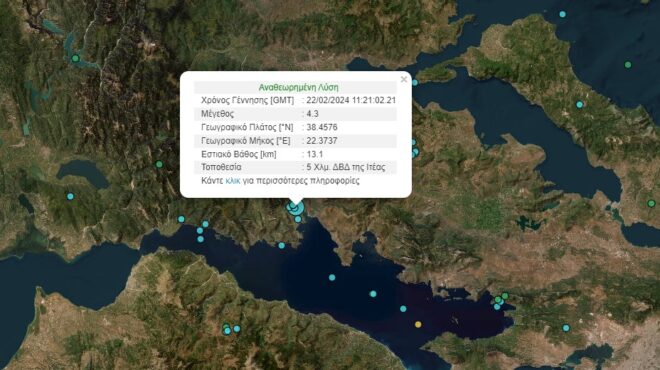660x370 pixels.
Task: Select the green marker on the lake at top left
Action: (x=75, y=59)
